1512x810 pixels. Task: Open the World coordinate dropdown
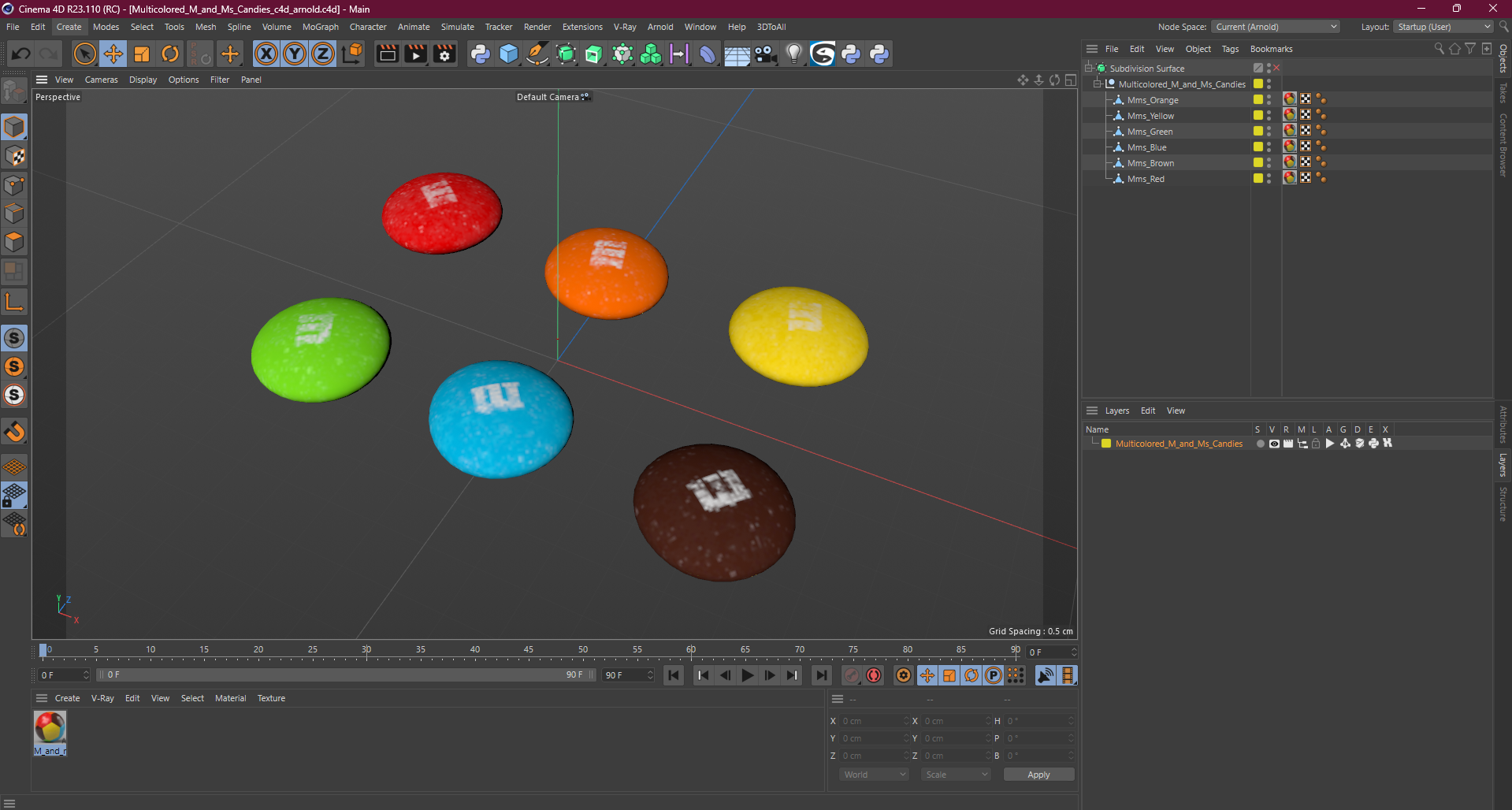875,775
